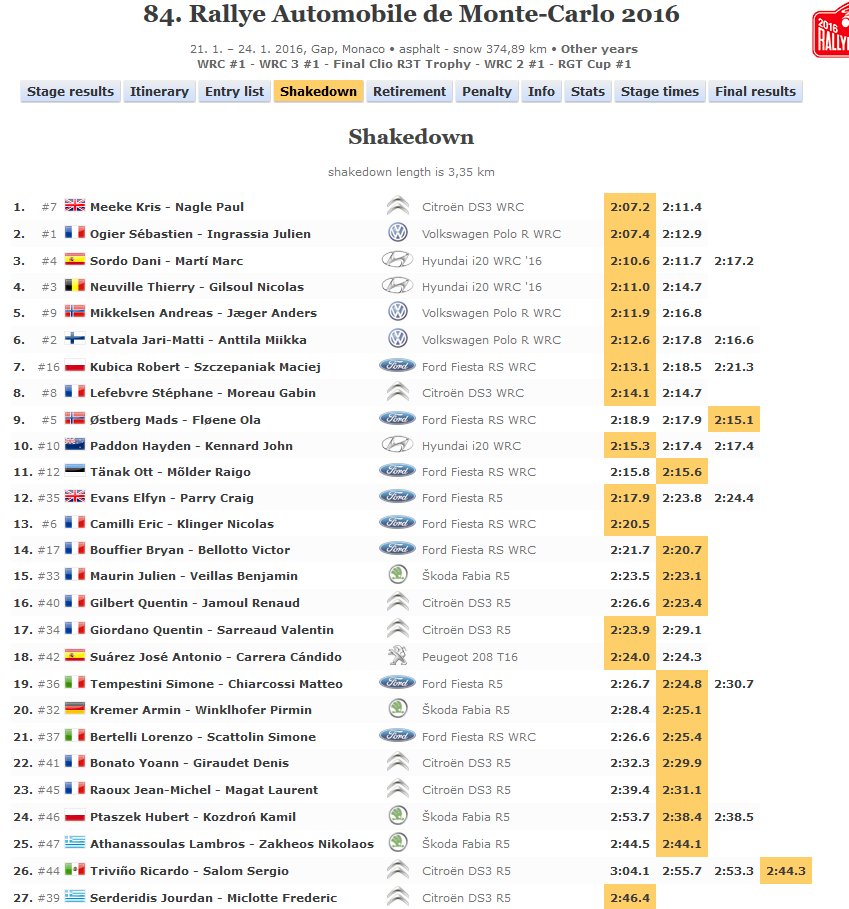This screenshot has width=849, height=909.
Task: Click the Polish flag beside Kubica Robert
Action: [x=75, y=365]
